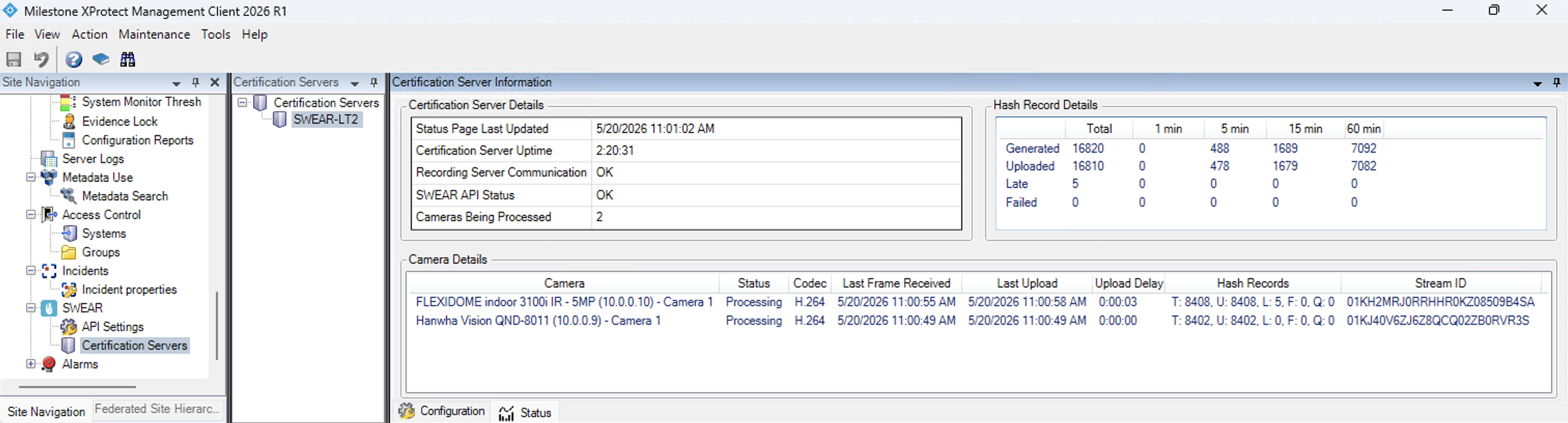Viewport: 1568px width, 423px height.
Task: Click the Evidence Lock icon
Action: 69,121
